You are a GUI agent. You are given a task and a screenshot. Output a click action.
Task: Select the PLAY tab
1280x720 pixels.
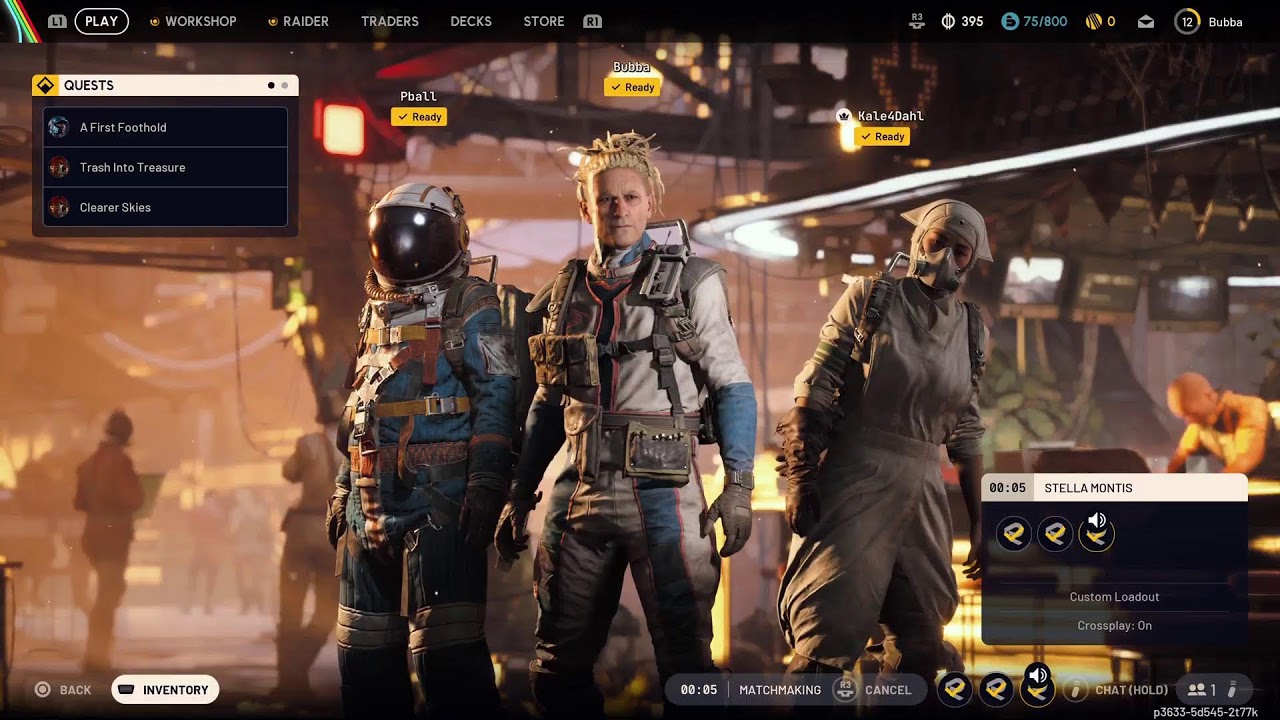click(x=102, y=21)
